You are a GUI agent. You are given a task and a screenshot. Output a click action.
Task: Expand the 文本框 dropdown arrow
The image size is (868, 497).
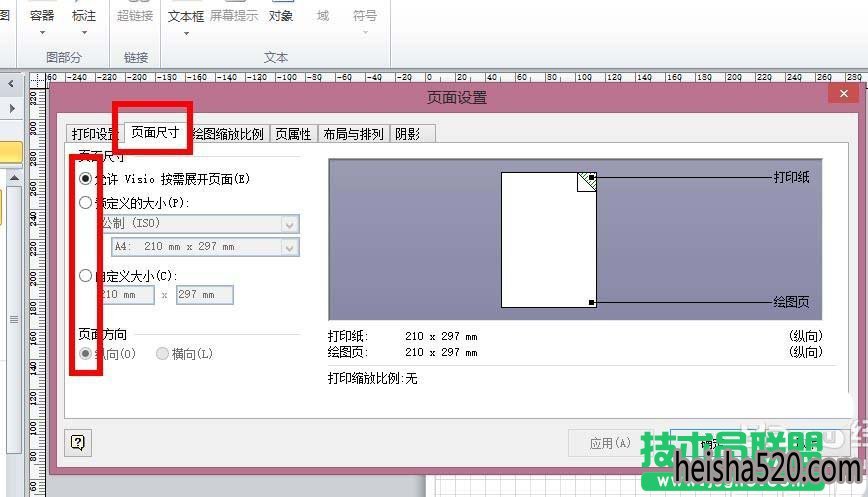187,34
